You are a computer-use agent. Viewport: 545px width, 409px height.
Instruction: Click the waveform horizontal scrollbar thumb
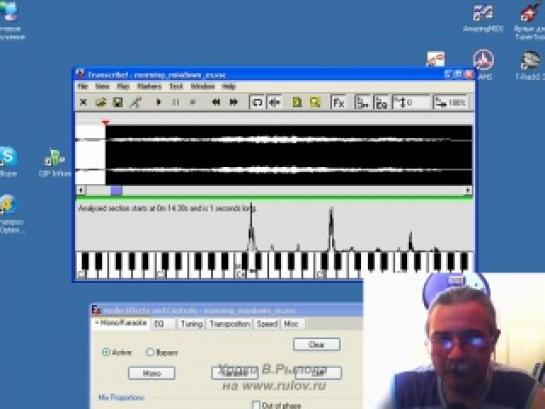click(x=116, y=190)
